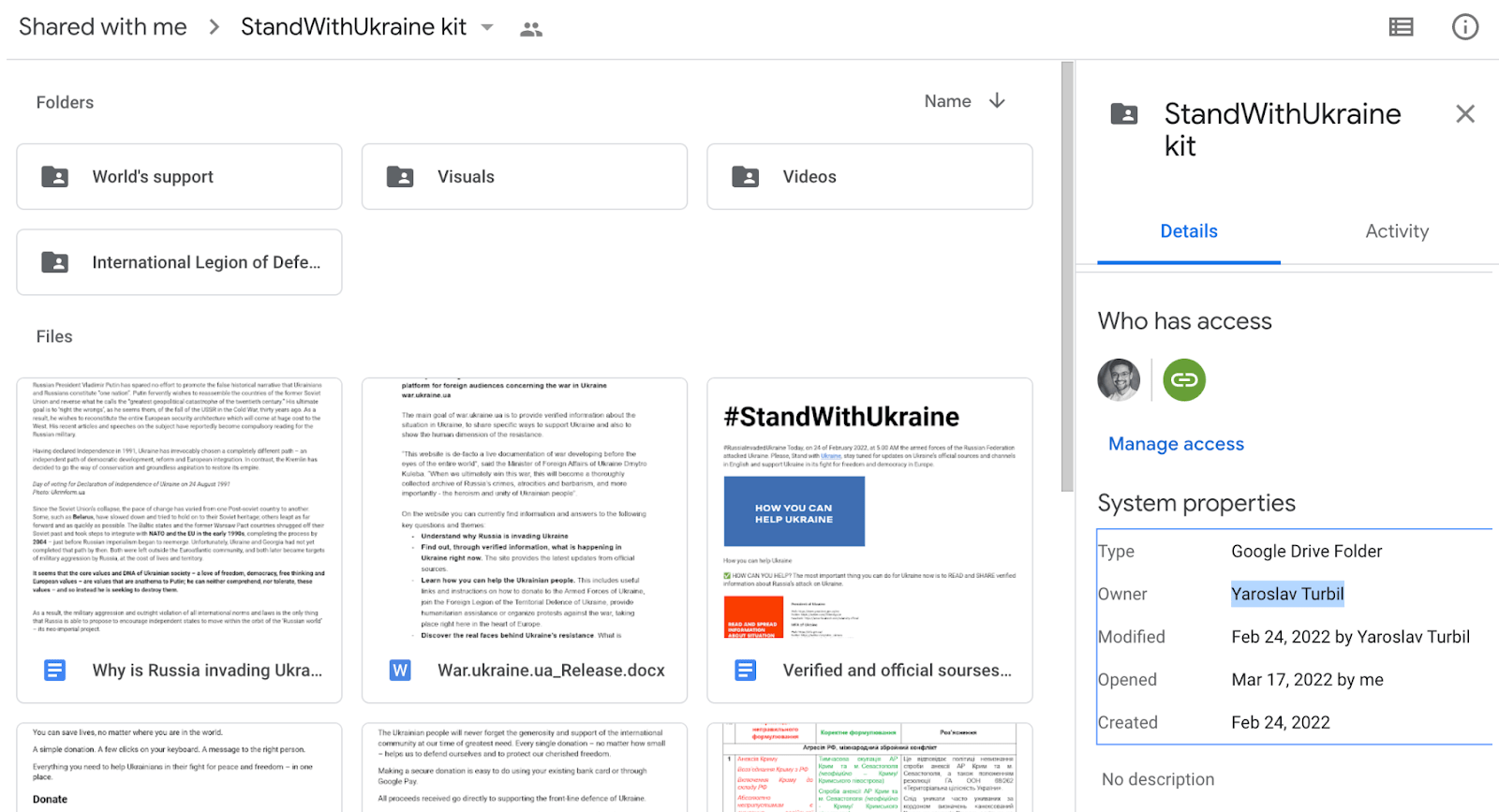Open International Legion of Defe... folder

pos(179,262)
